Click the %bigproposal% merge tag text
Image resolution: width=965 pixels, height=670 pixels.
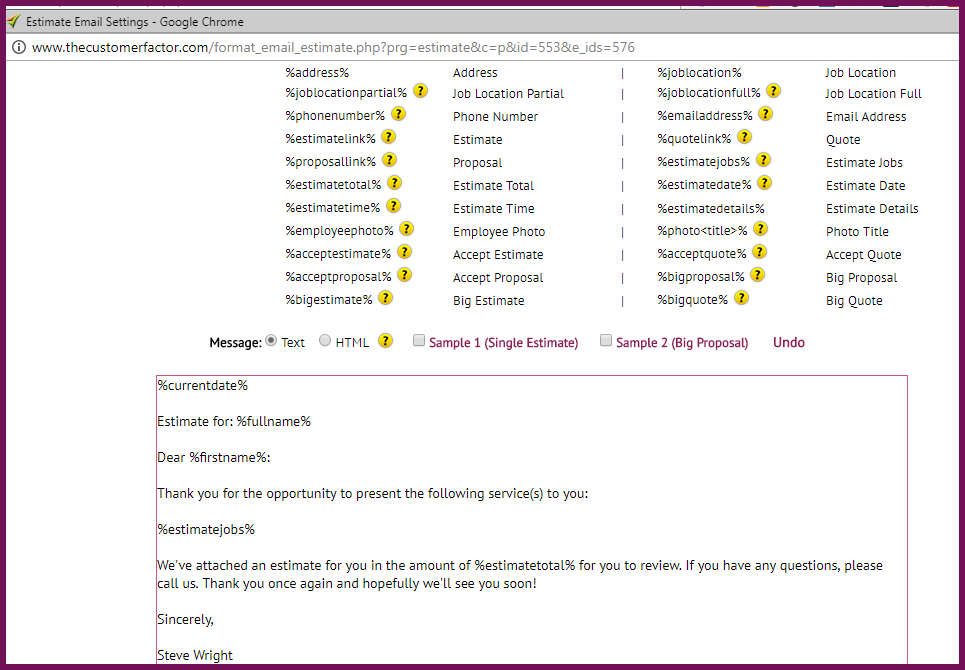701,277
